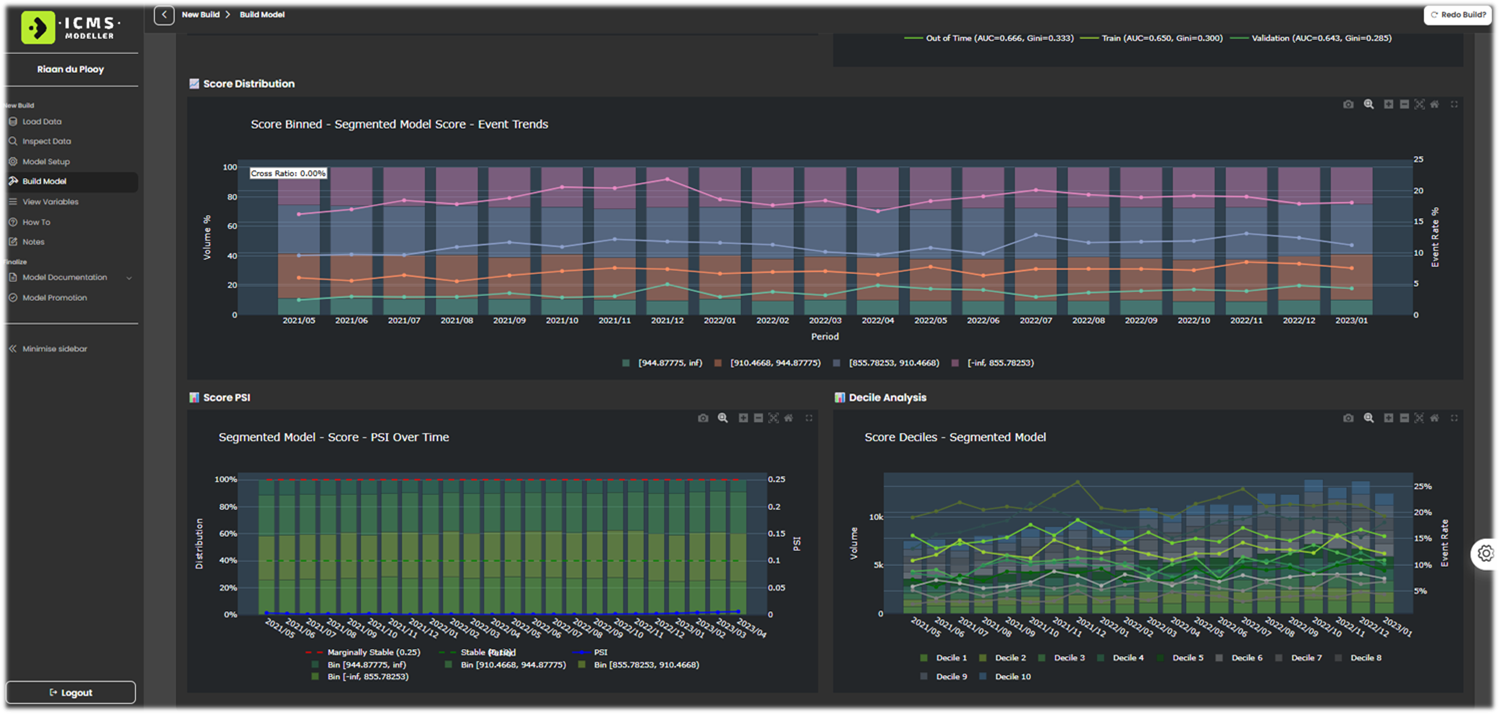Download Score Distribution plot as image

(1348, 105)
